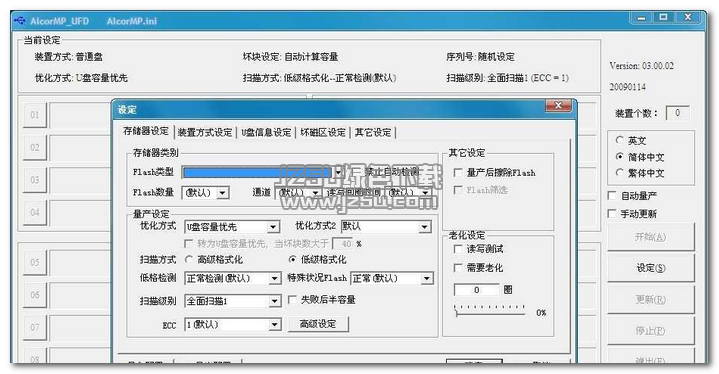Click the 序列号: 随机设定 text

pos(480,57)
